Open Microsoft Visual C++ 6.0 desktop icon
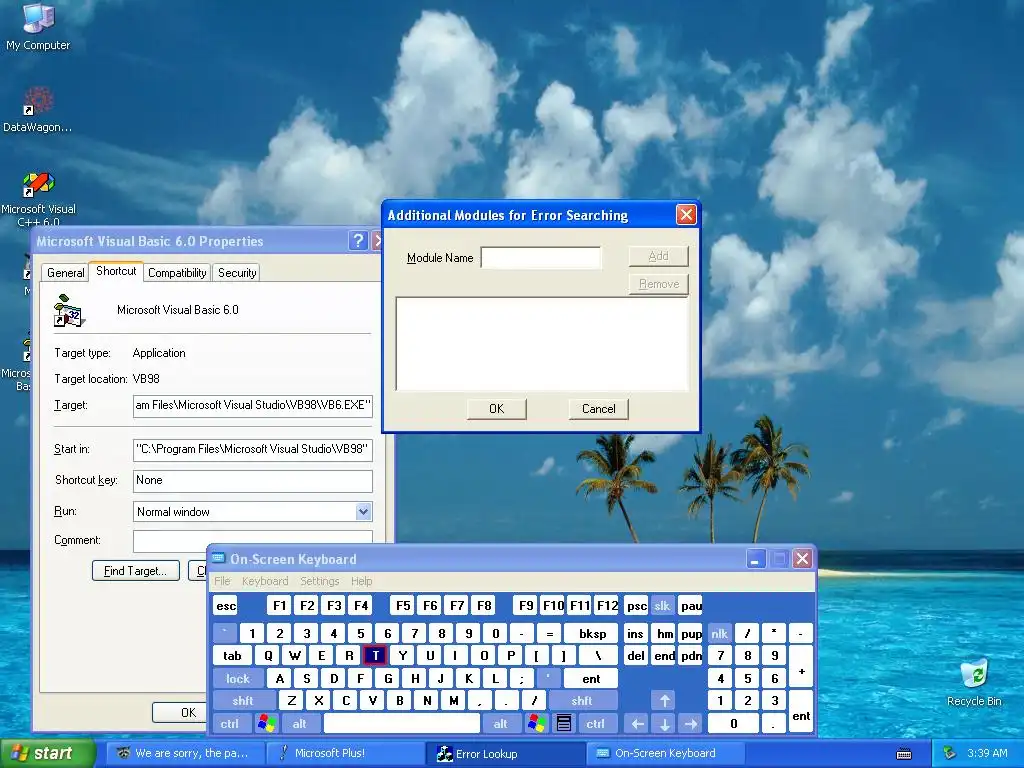Image resolution: width=1024 pixels, height=768 pixels. (38, 199)
